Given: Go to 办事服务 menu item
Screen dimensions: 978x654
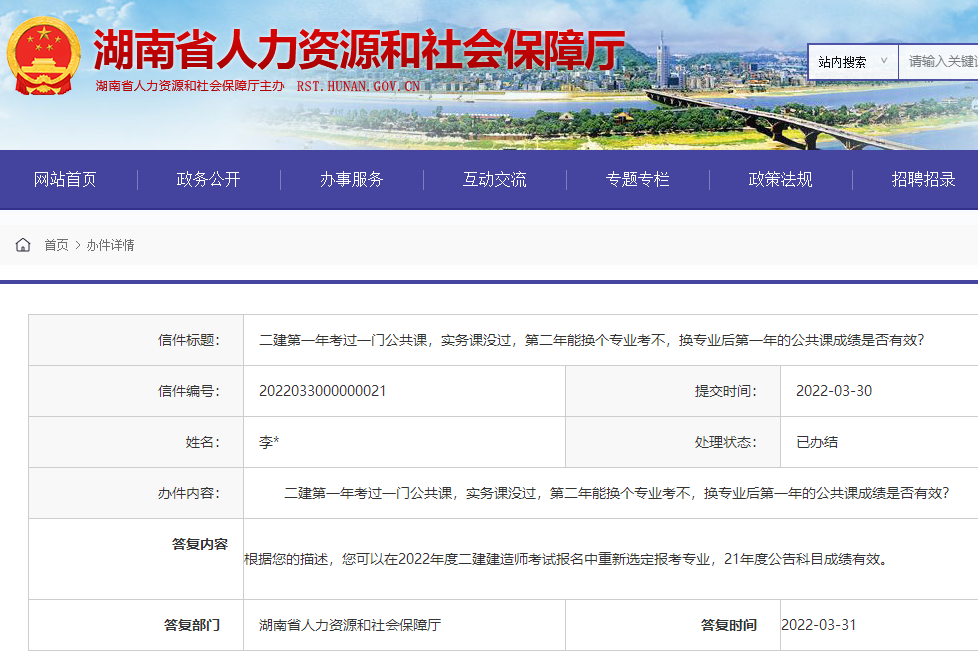Looking at the screenshot, I should point(351,180).
